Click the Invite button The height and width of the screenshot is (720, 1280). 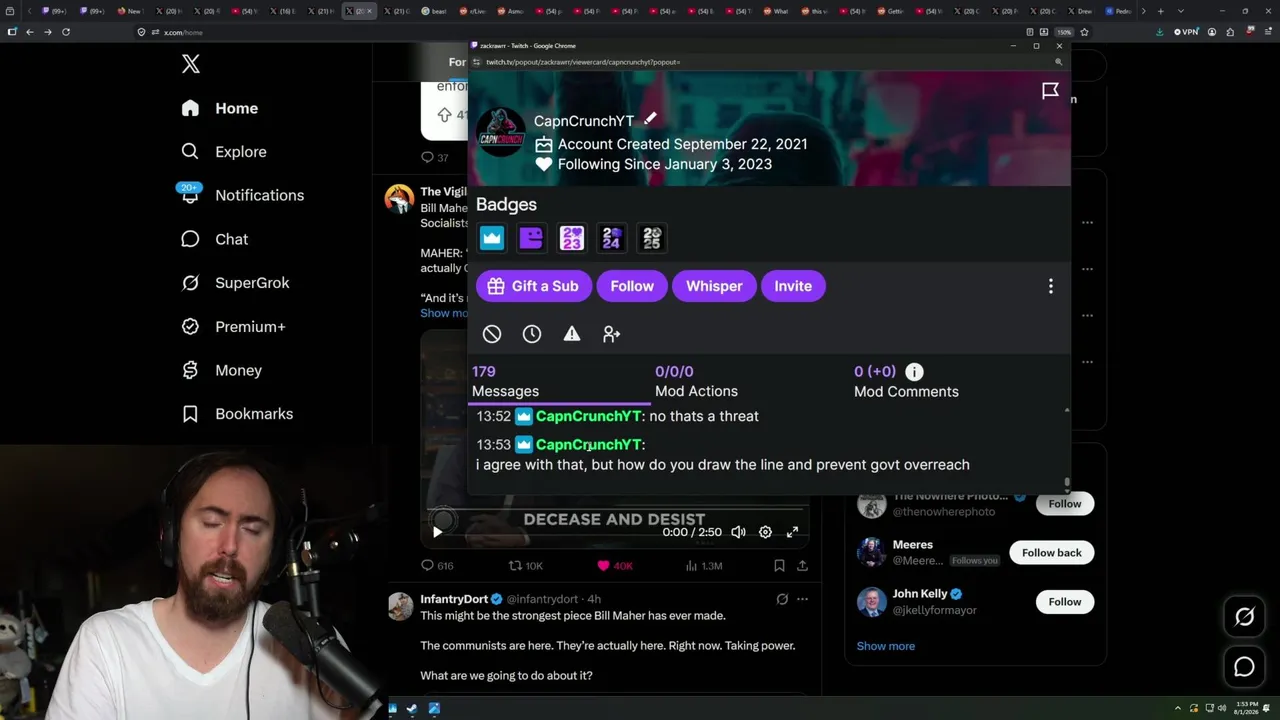coord(793,286)
